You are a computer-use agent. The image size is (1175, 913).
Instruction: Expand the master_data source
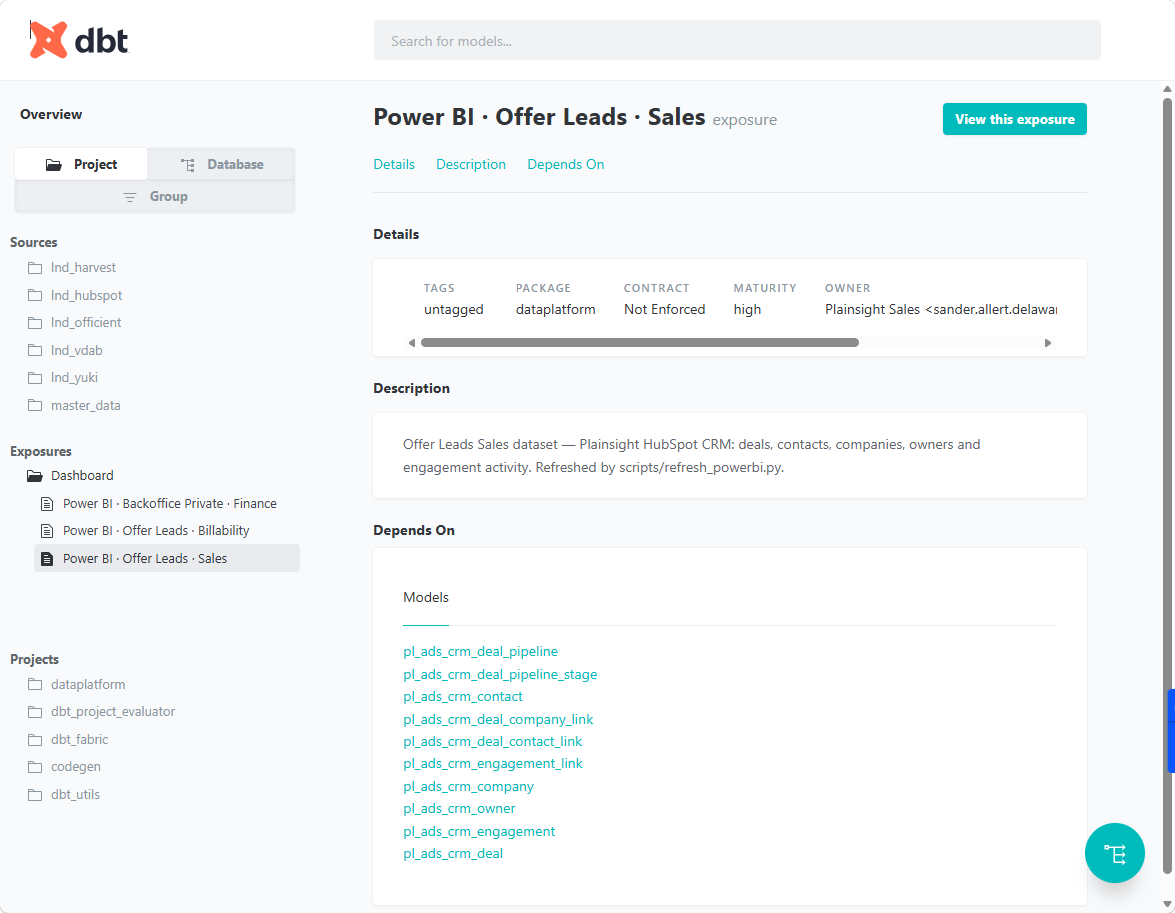click(x=85, y=405)
